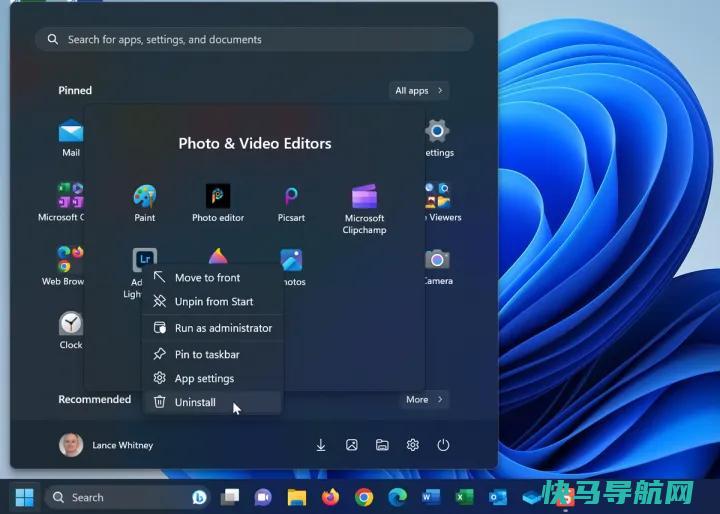Click the Start menu search field
Screen dimensions: 720x514
254,40
